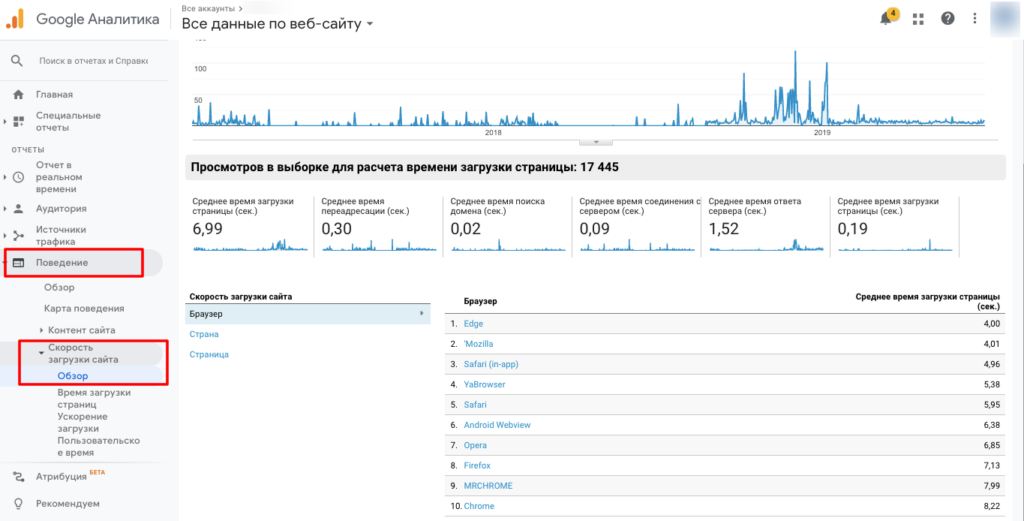
Task: Open the Все данные по веб-сайту dropdown
Action: [x=278, y=24]
